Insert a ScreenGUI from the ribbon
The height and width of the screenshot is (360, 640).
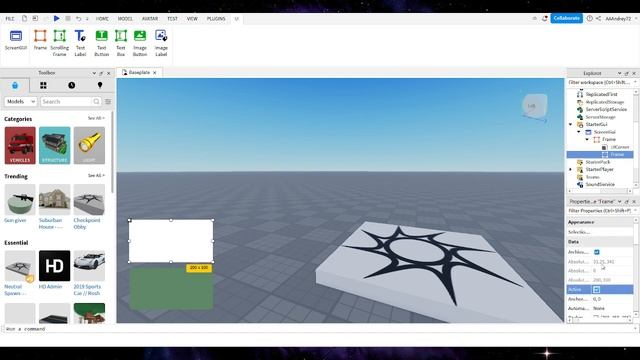(16, 40)
